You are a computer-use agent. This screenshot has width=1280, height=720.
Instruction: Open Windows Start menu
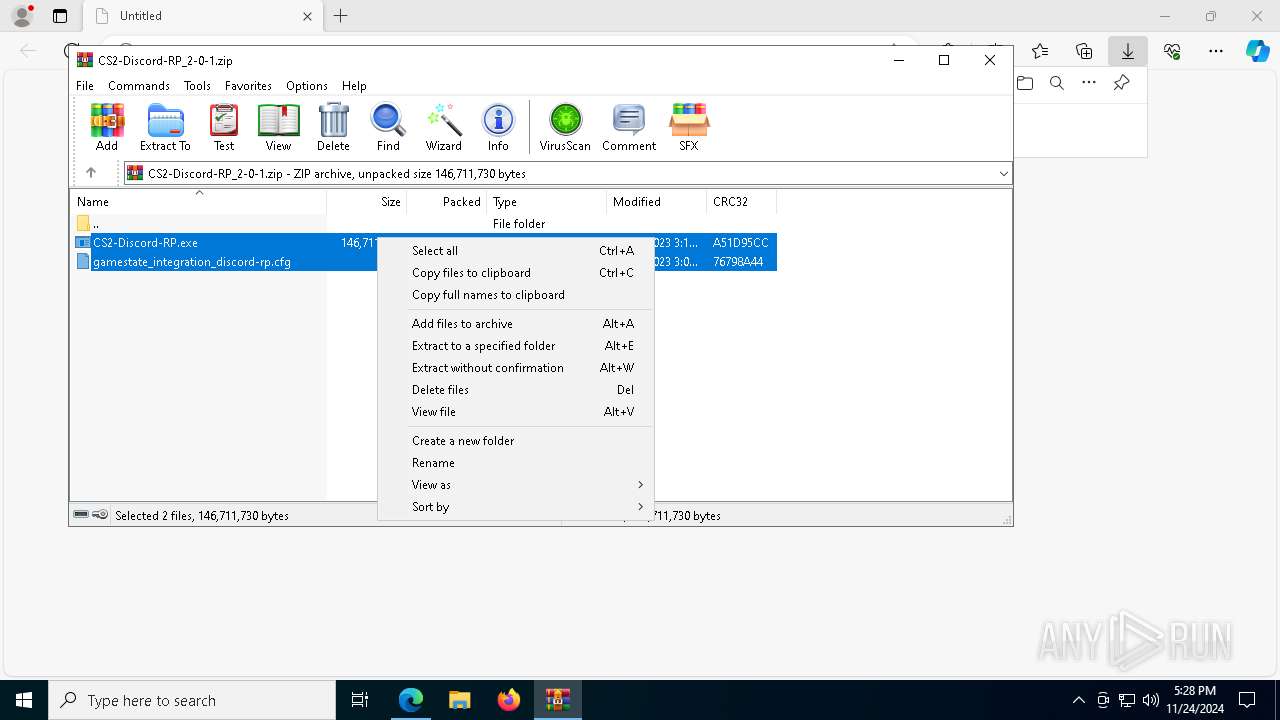tap(24, 700)
